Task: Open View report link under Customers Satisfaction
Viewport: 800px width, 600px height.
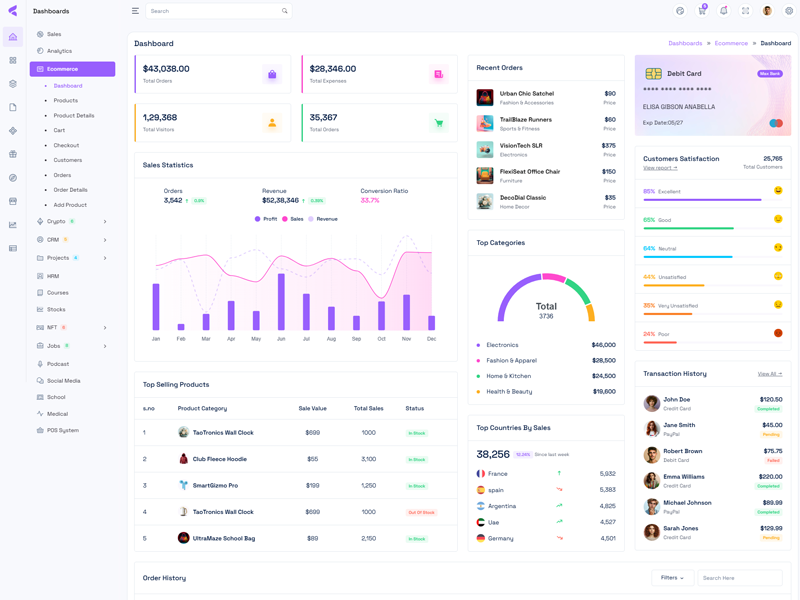Action: (660, 168)
